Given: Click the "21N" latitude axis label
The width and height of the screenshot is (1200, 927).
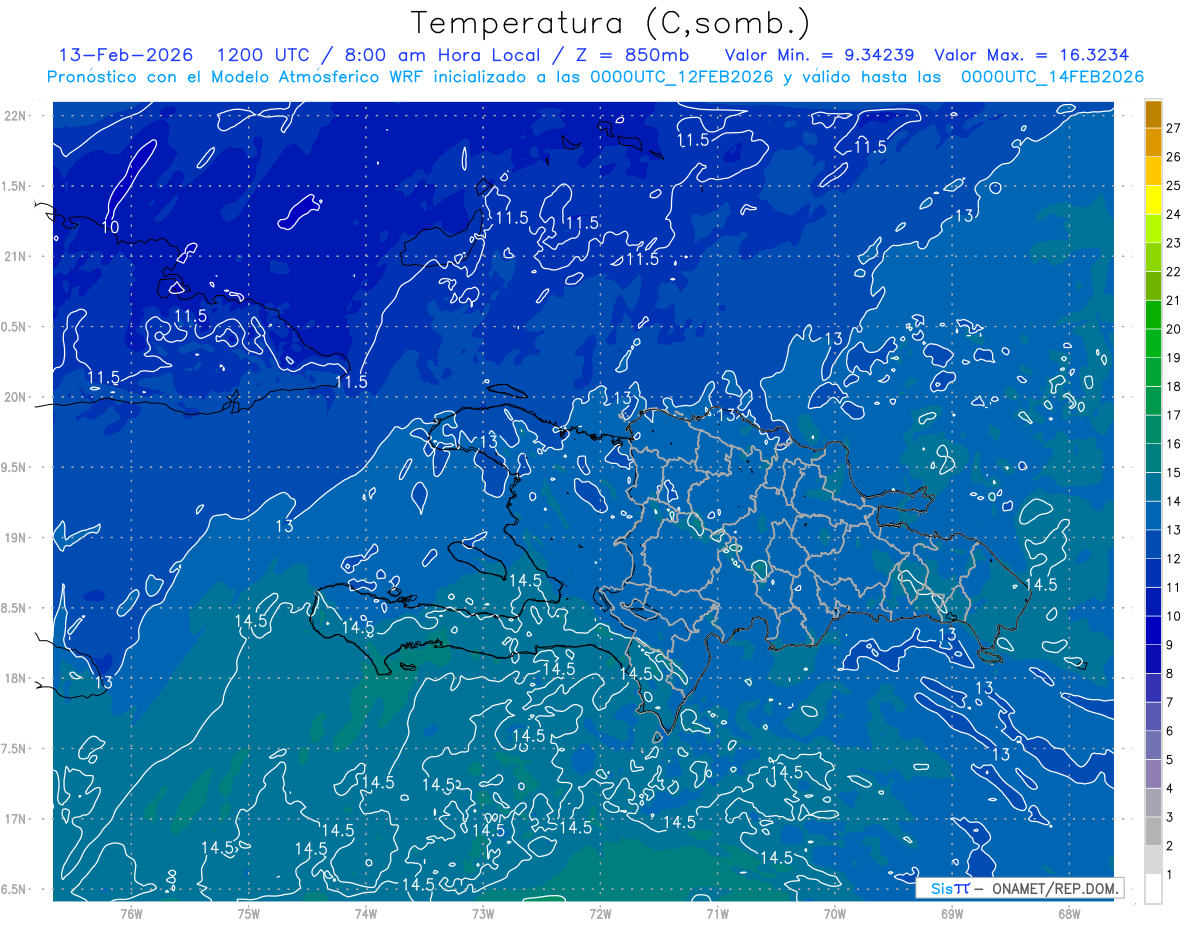Looking at the screenshot, I should pyautogui.click(x=16, y=256).
